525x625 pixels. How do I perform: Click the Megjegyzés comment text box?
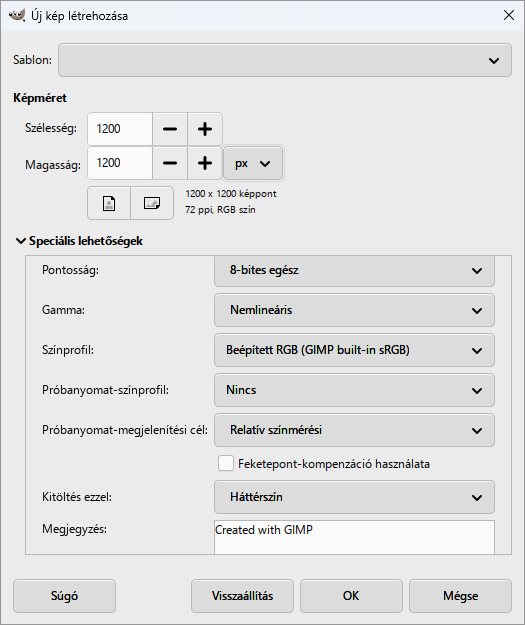point(354,537)
